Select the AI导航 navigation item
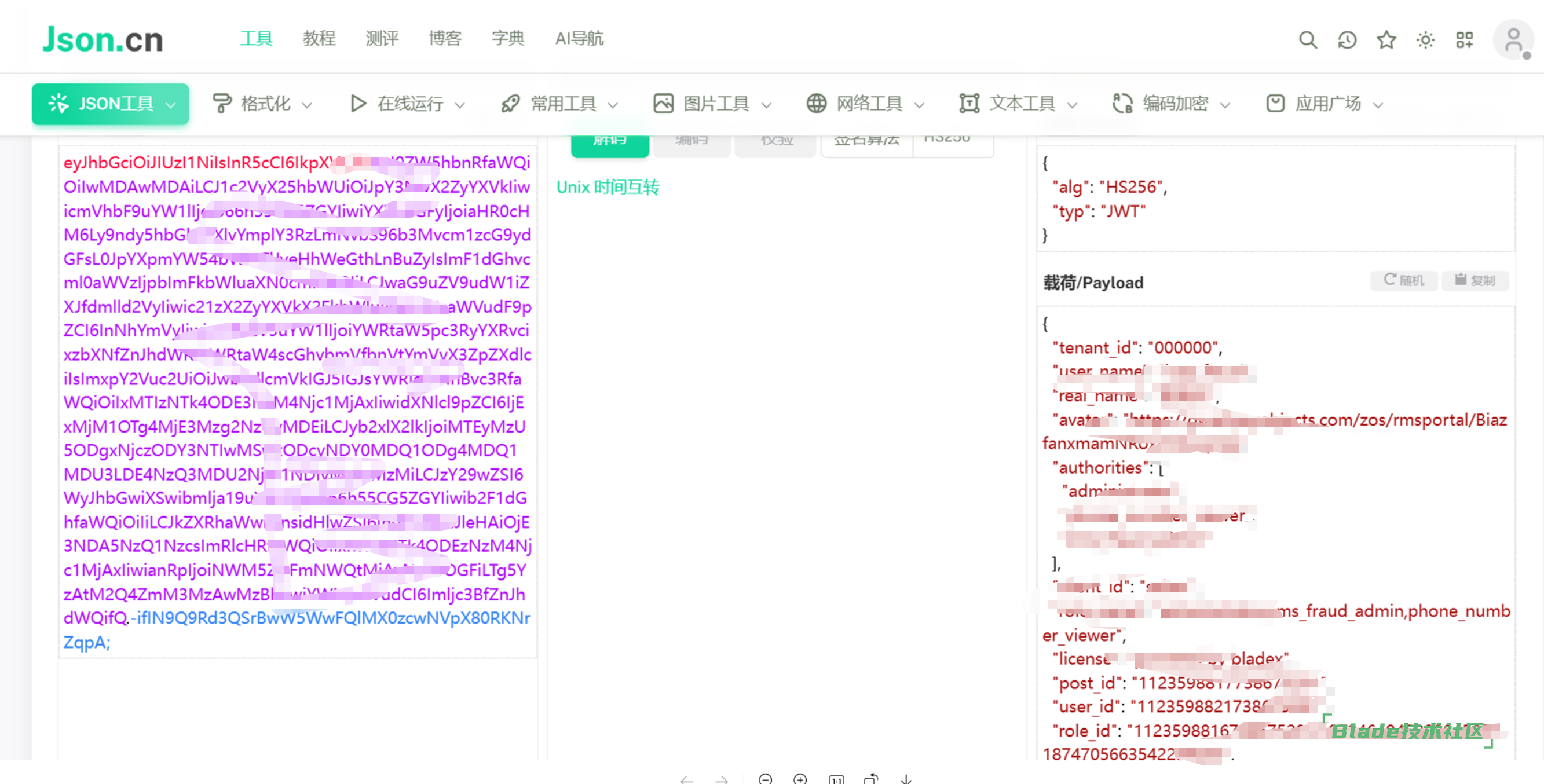This screenshot has width=1544, height=784. tap(579, 39)
